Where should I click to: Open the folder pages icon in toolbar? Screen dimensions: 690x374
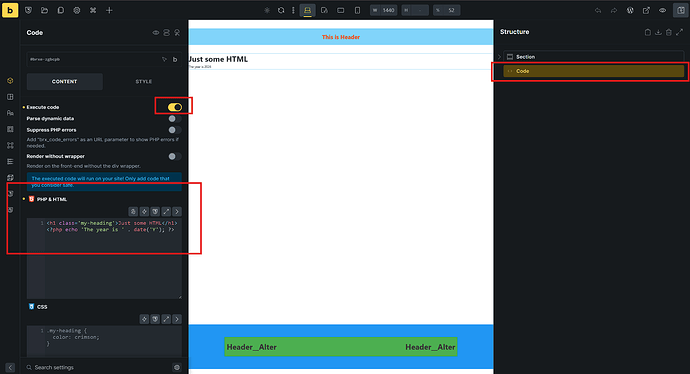point(44,10)
